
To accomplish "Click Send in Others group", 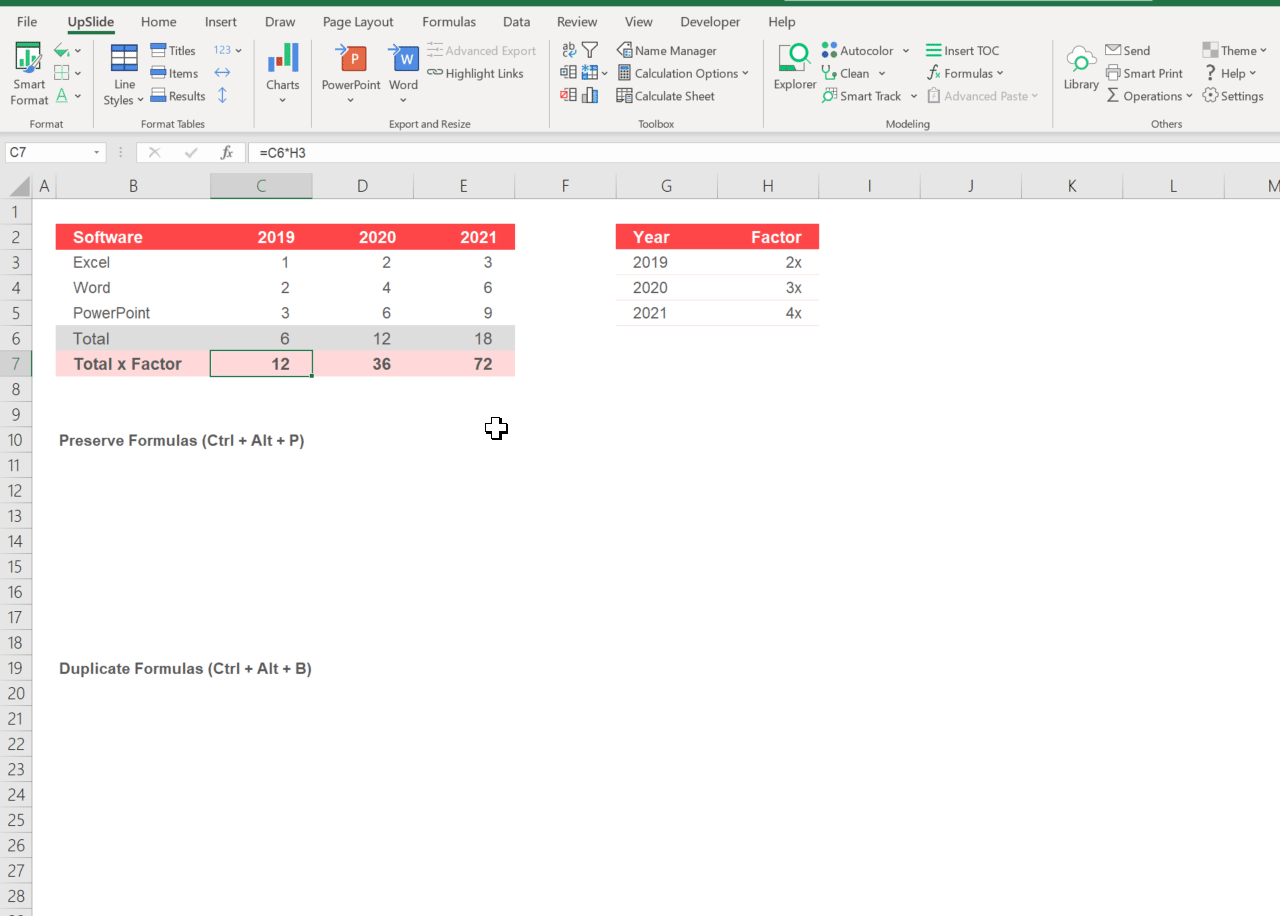I will point(1128,51).
